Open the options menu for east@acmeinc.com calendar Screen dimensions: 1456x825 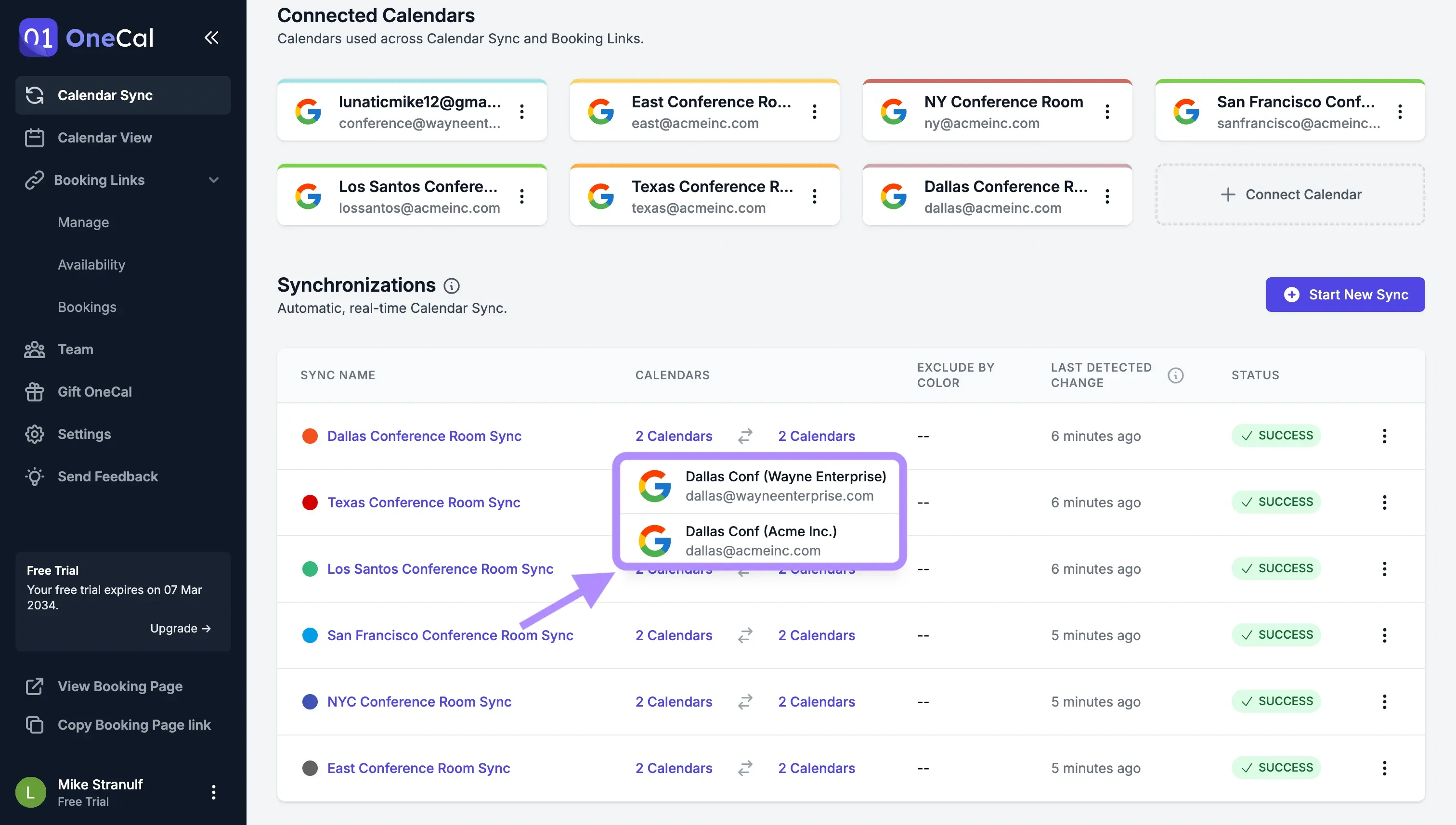point(815,112)
